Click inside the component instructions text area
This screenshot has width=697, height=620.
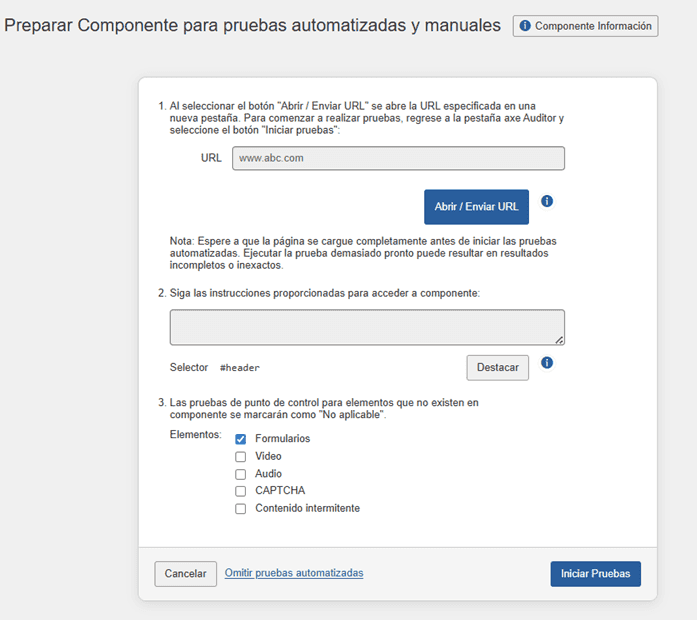coord(366,327)
